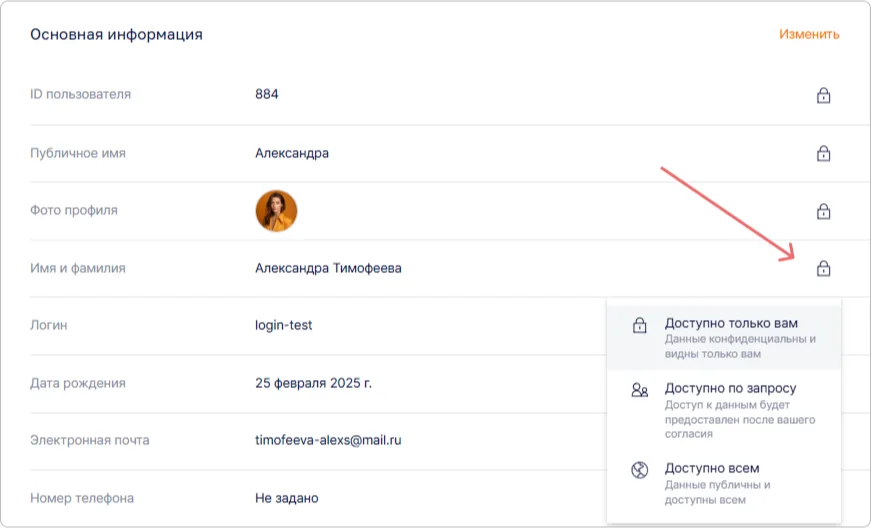871x528 pixels.
Task: Select Доступно всем privacy option
Action: (x=724, y=483)
